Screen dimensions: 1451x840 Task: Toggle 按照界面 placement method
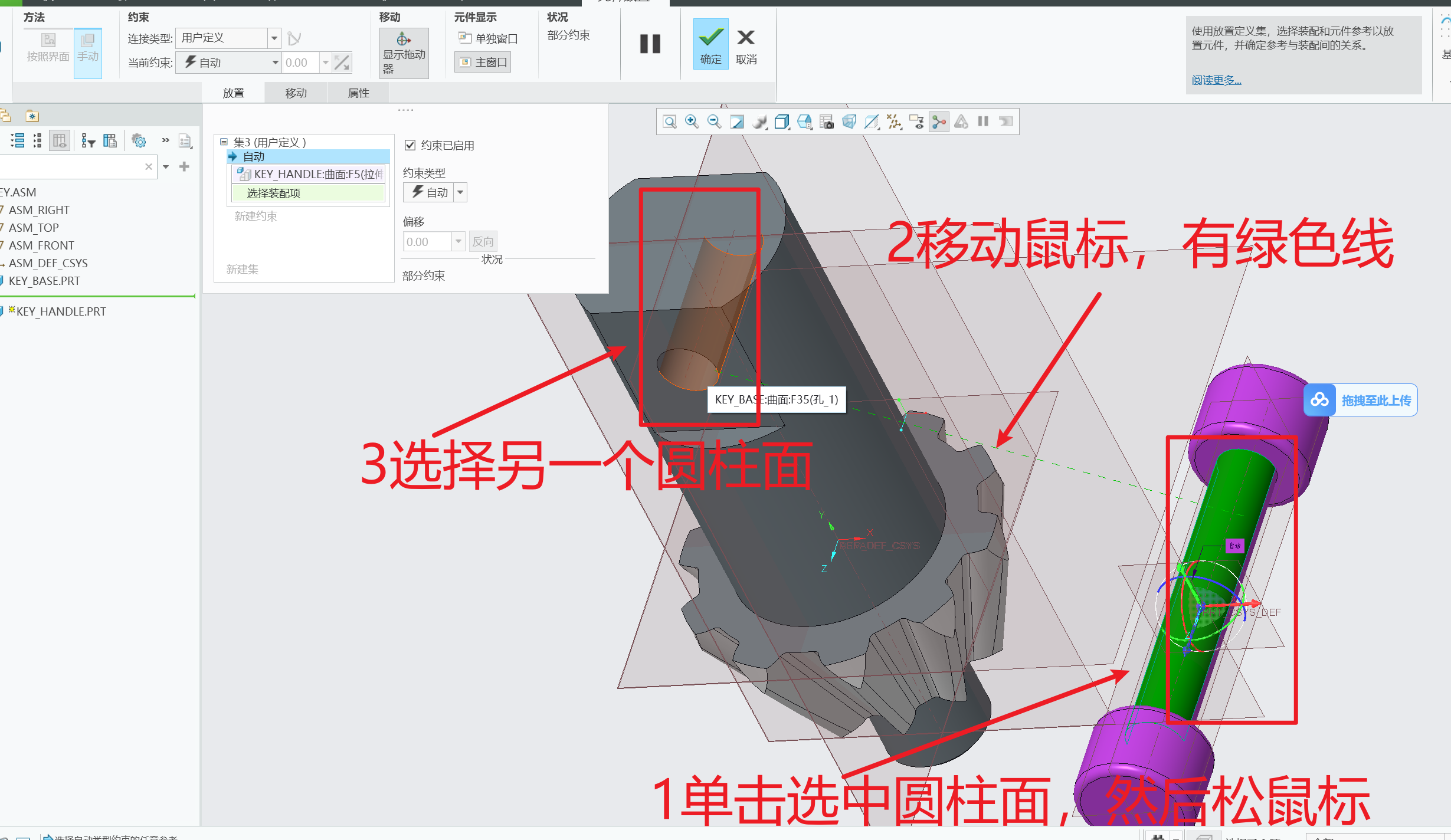pos(47,47)
